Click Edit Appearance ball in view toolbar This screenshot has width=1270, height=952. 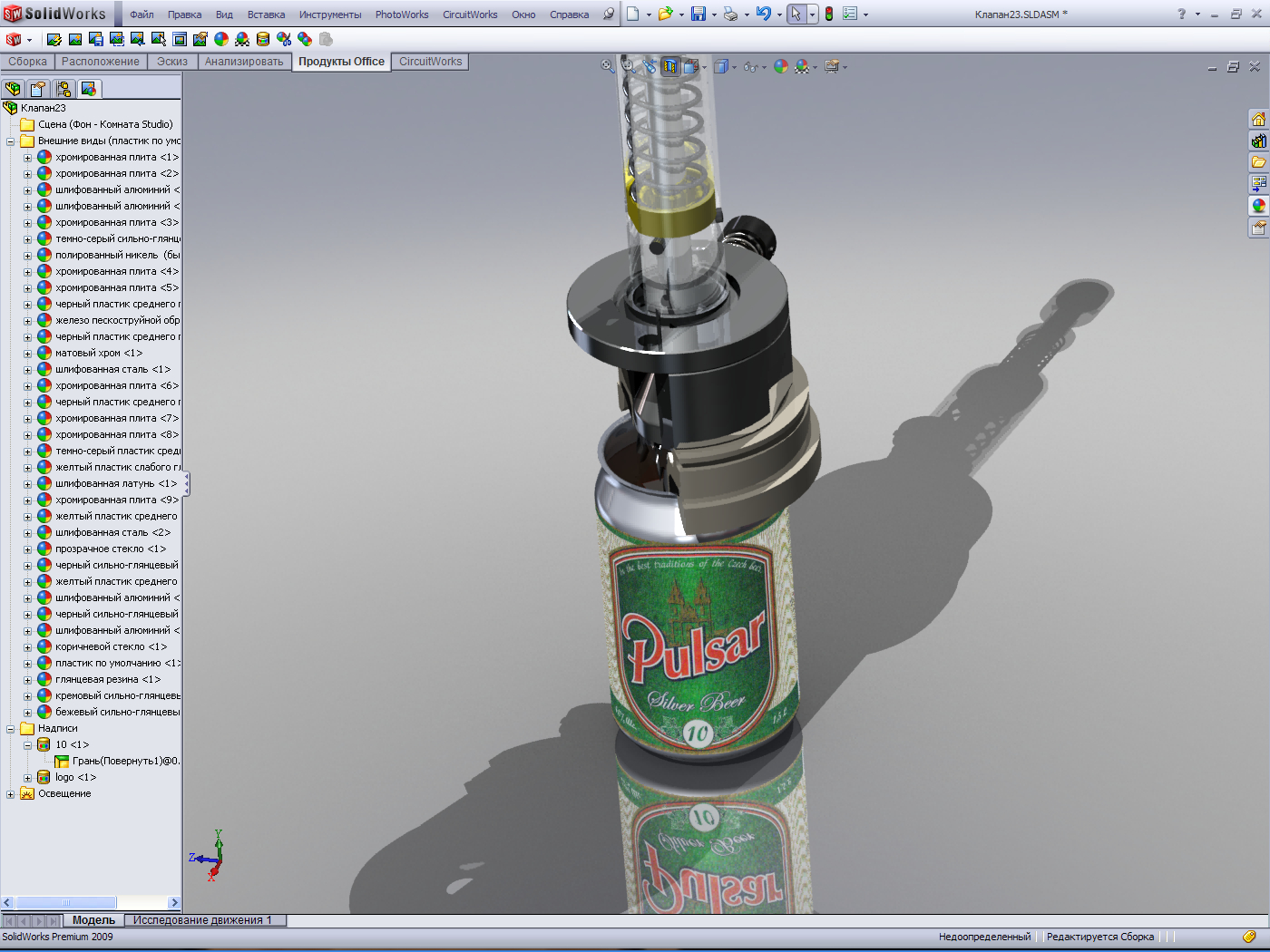point(781,66)
